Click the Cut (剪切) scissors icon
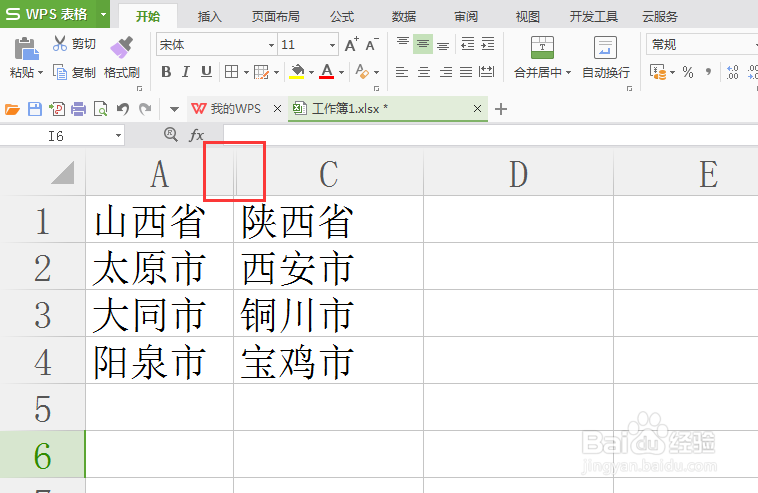The image size is (758, 493). point(60,44)
